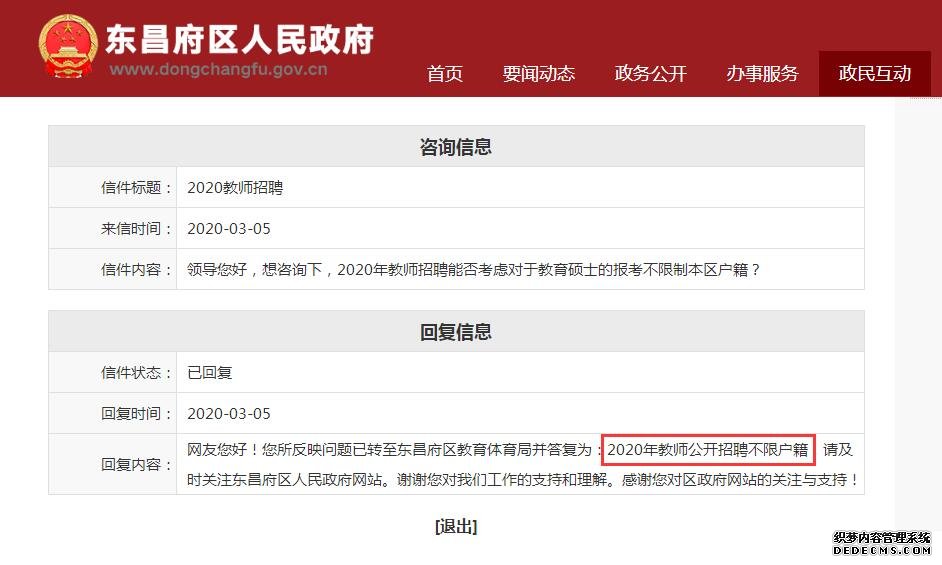Open the 要闻动态 navigation tab
Viewport: 942px width, 565px height.
pyautogui.click(x=539, y=73)
